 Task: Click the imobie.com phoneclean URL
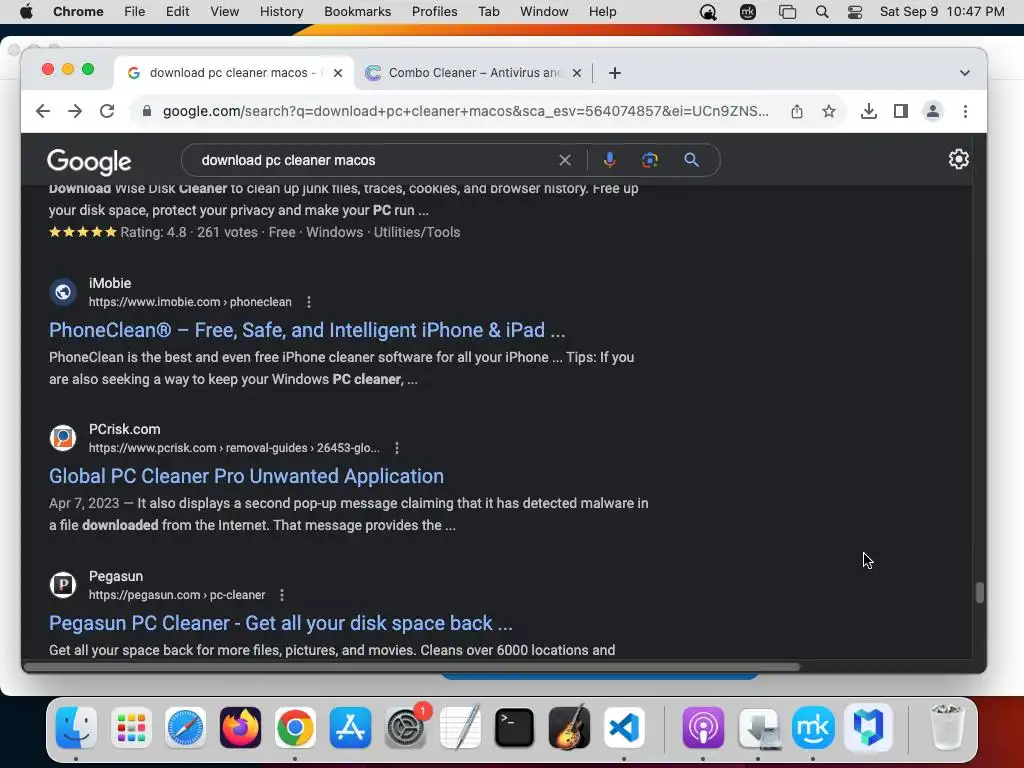click(190, 302)
